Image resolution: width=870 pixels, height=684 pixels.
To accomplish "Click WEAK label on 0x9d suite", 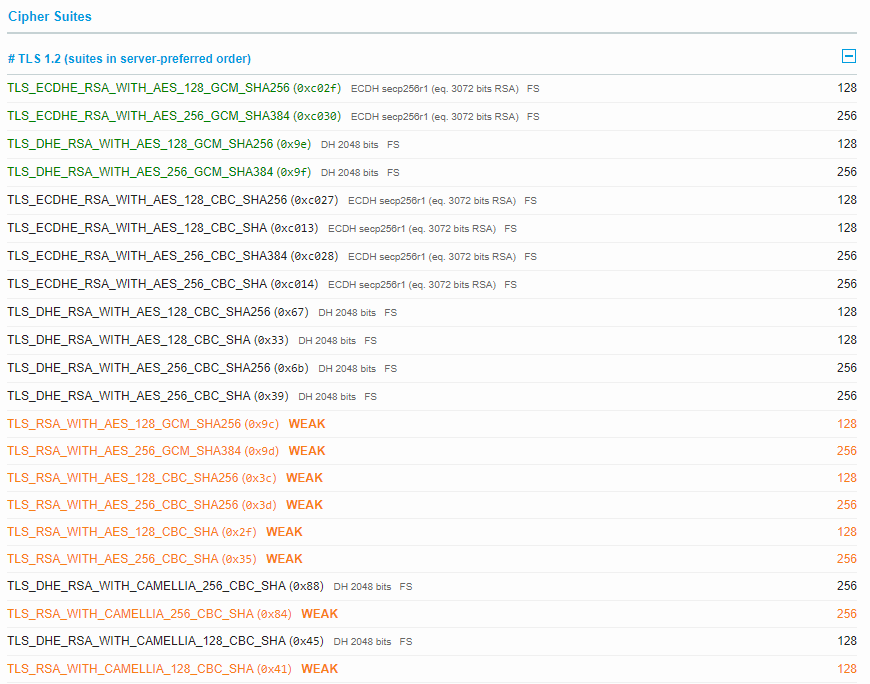I will click(307, 451).
